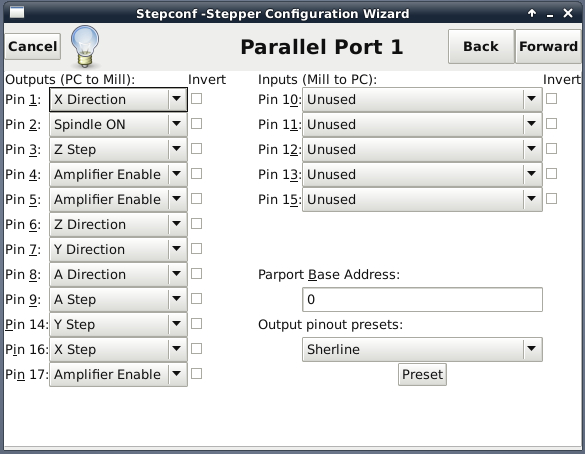Screen dimensions: 585x454
Task: Open Pin 15 Unused input dropdown
Action: coord(422,200)
